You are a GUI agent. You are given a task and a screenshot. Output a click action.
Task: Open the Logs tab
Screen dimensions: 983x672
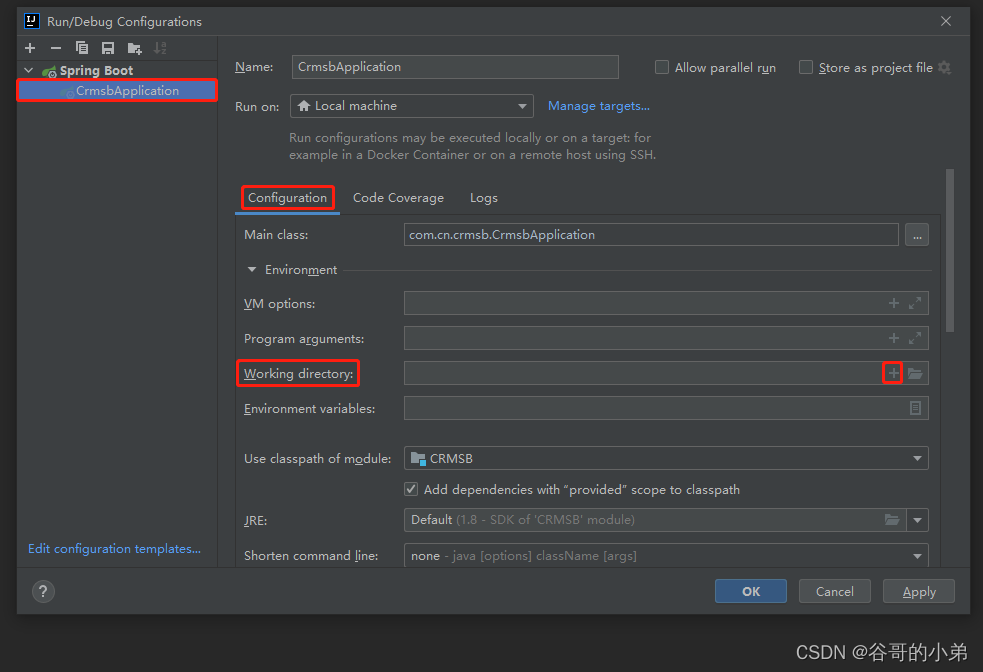coord(483,197)
